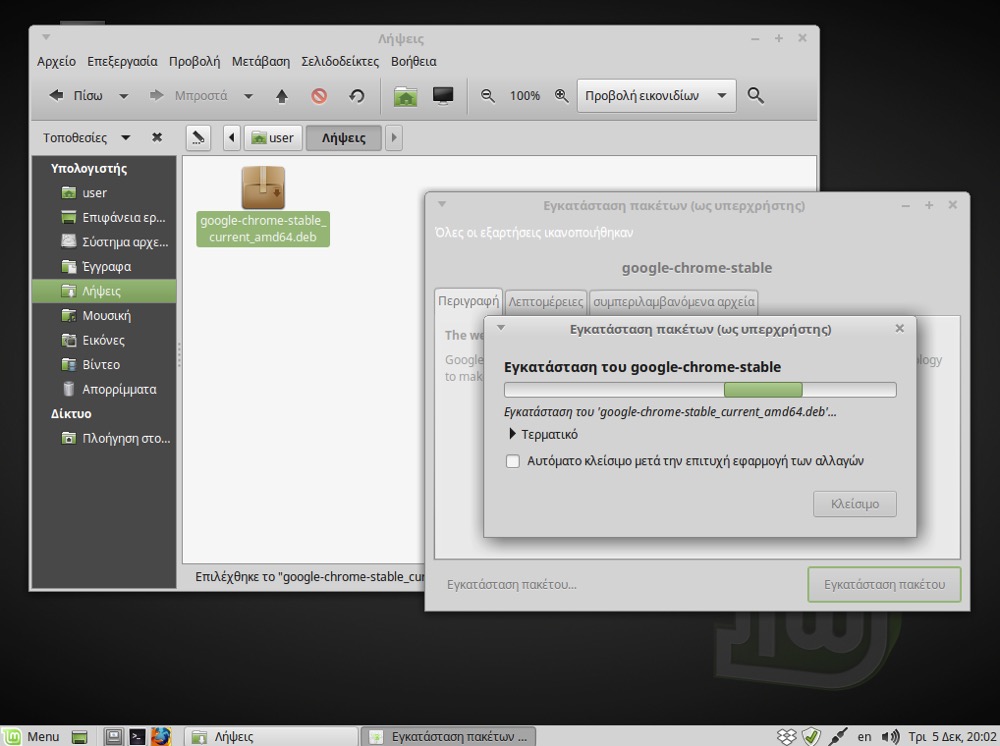Switch to the Λεπτομέρειες tab
Screen dimensions: 1000x746
click(545, 301)
